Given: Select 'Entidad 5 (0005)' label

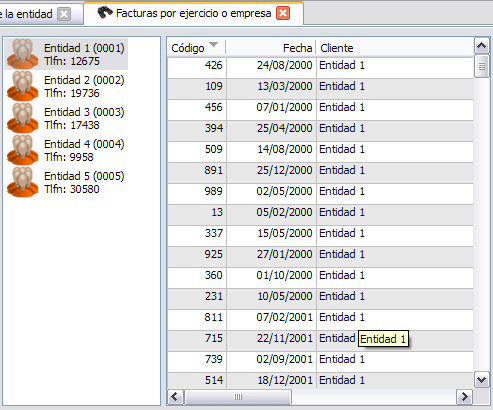Looking at the screenshot, I should [84, 176].
